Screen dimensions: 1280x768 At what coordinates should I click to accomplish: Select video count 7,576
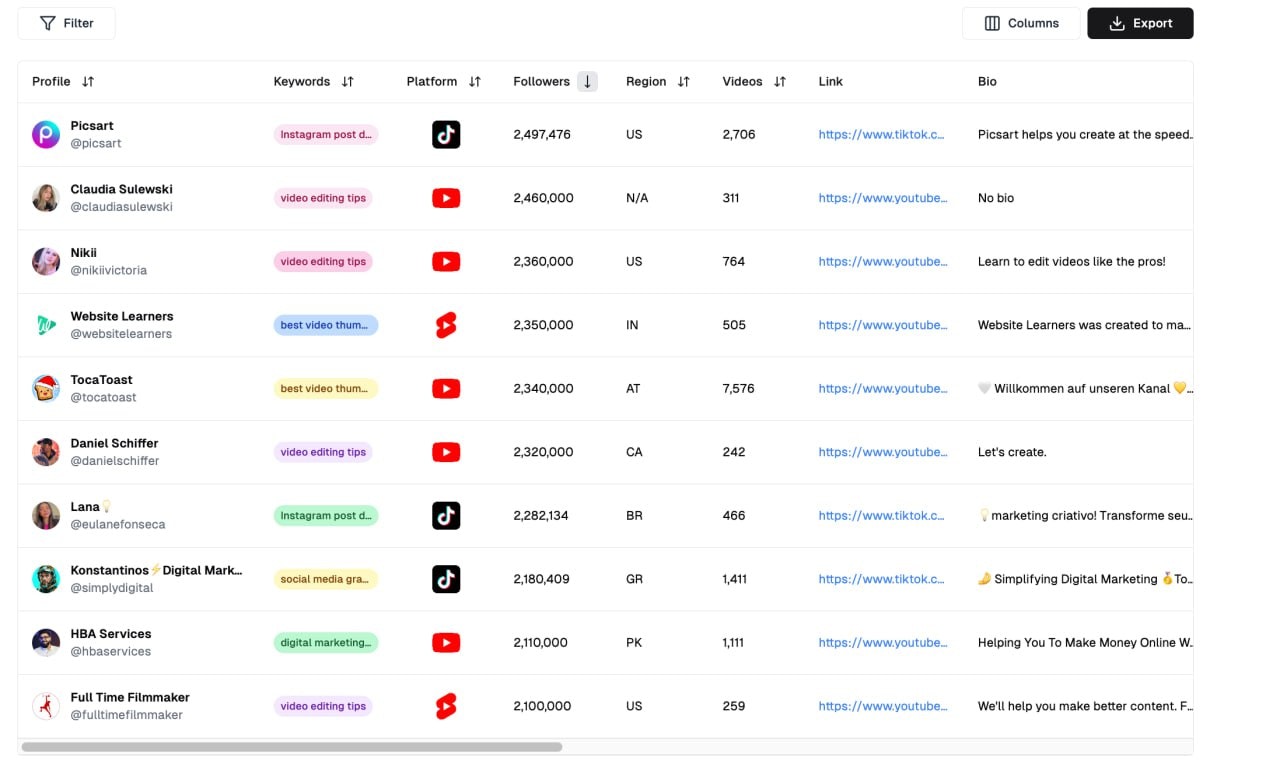tap(739, 388)
